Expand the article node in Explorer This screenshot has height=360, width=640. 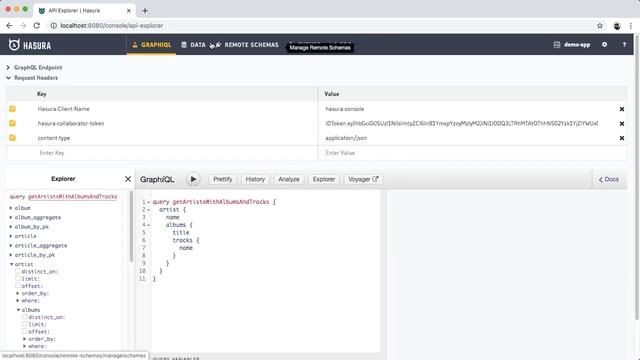coord(11,236)
